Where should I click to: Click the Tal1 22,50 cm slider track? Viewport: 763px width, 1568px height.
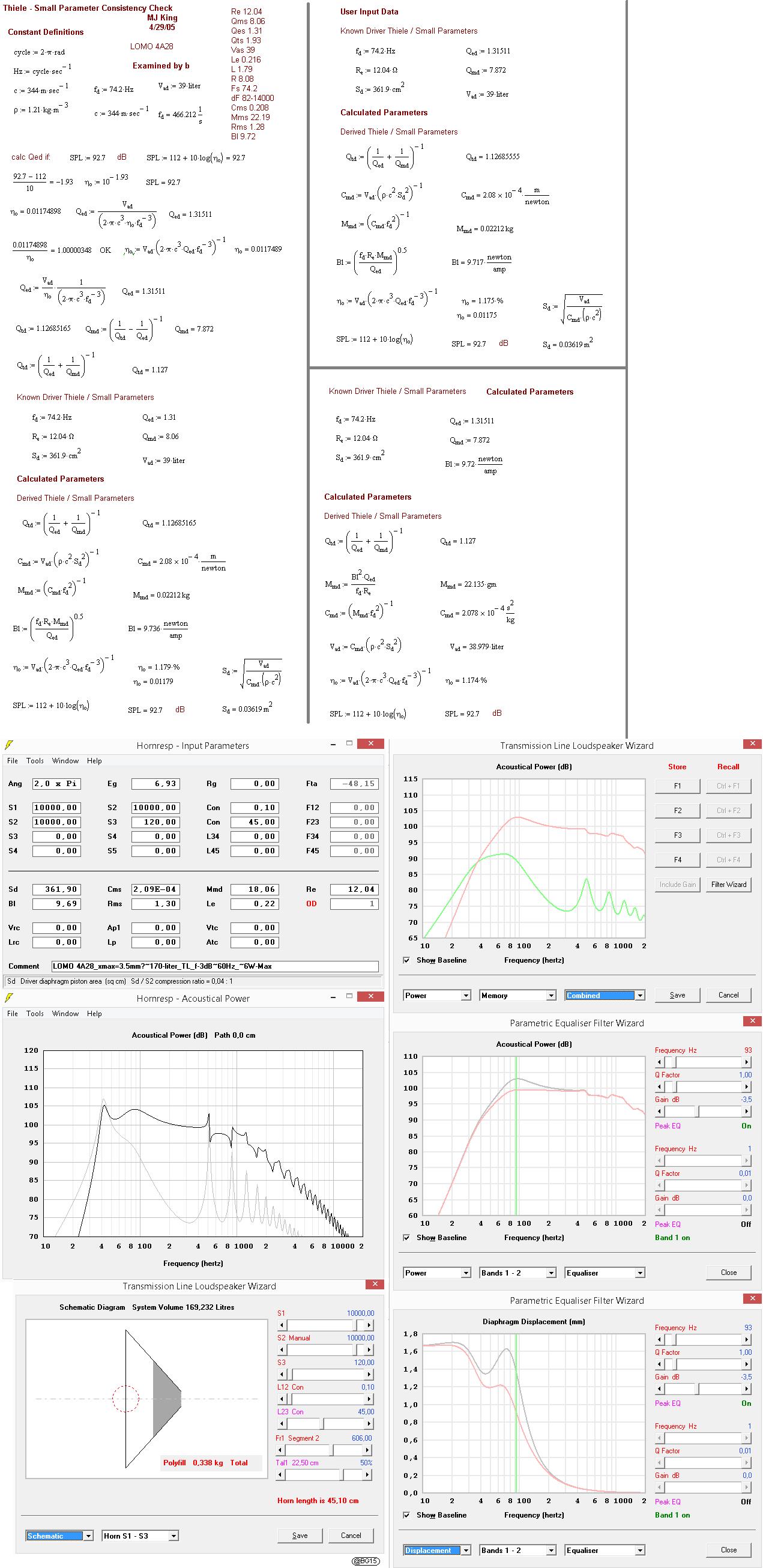pos(324,1475)
